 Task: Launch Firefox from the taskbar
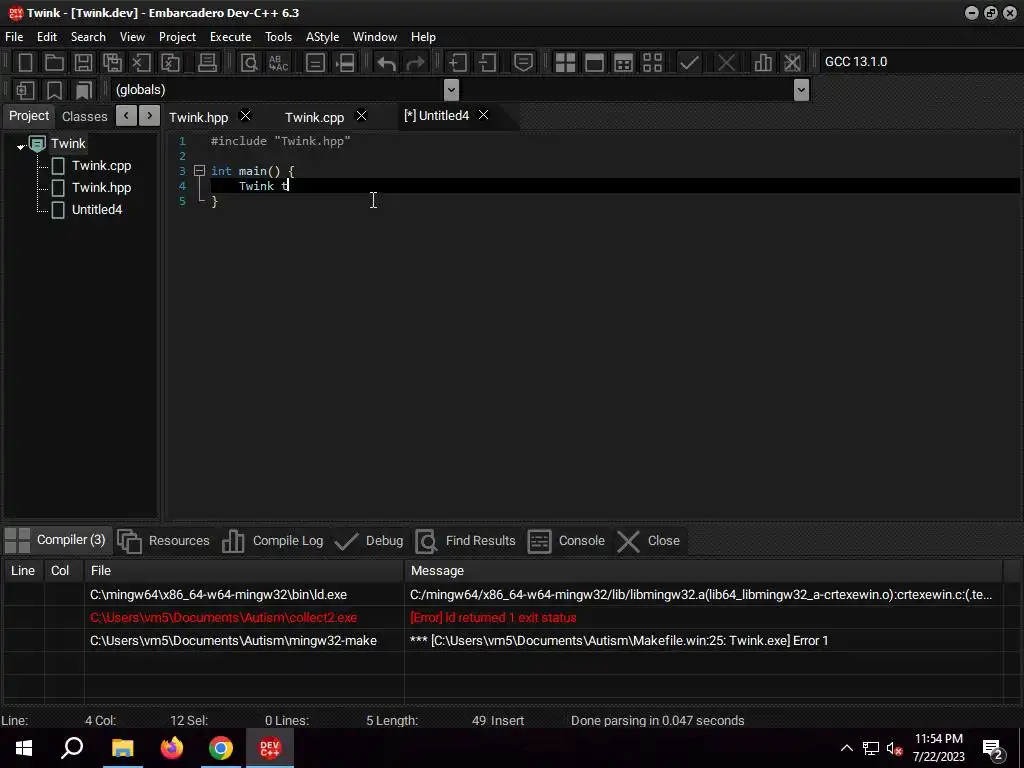pos(172,748)
